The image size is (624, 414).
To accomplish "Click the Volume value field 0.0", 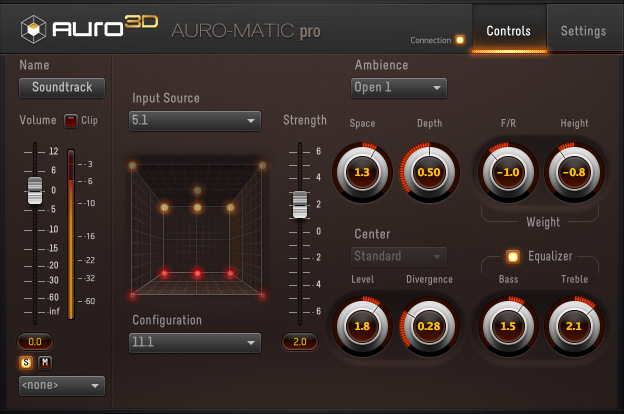I will coord(35,342).
